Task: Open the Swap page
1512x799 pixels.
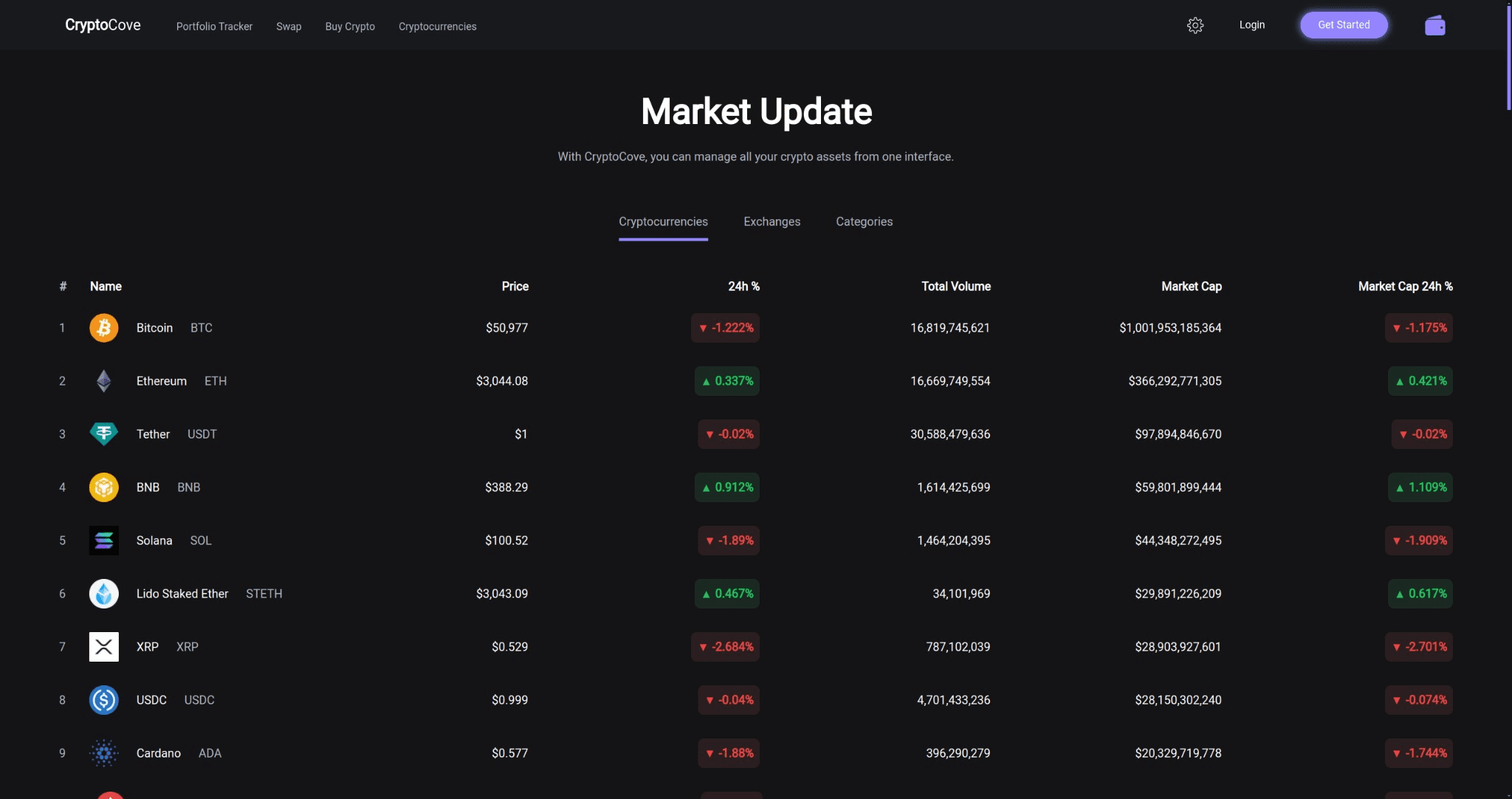Action: click(x=289, y=26)
